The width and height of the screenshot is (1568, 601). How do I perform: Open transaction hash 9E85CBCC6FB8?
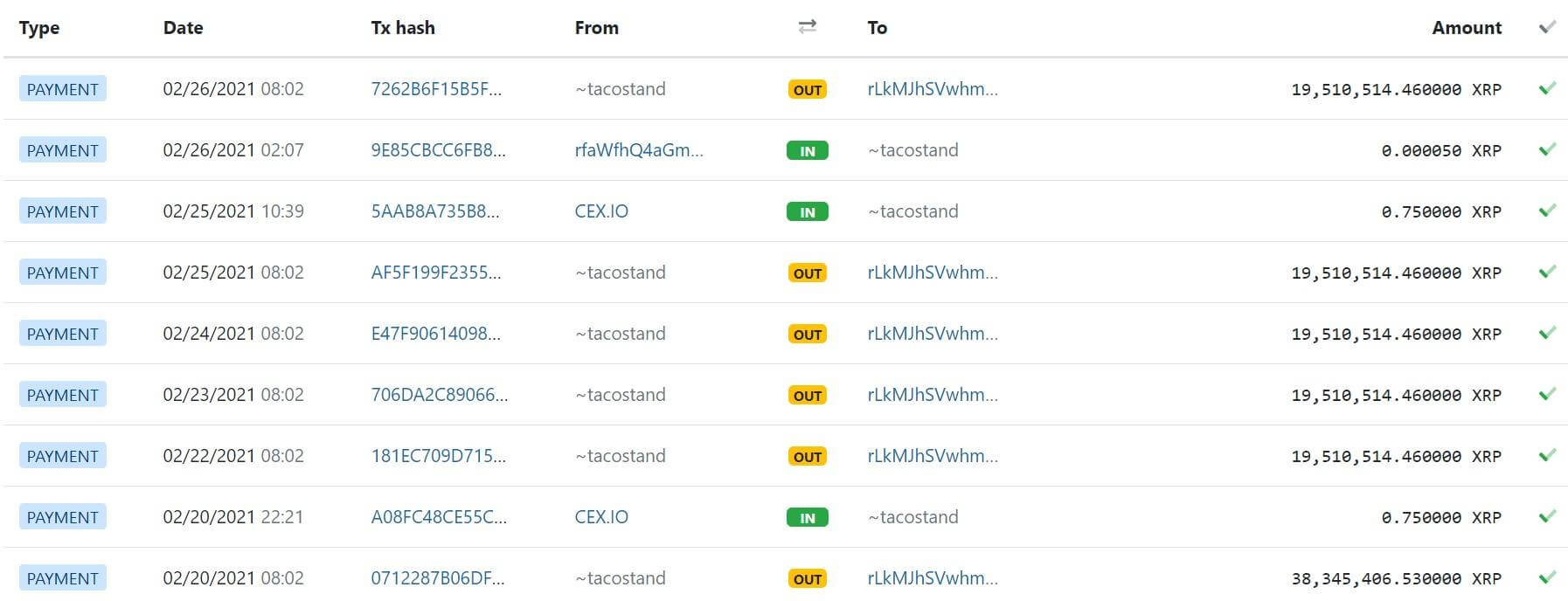pyautogui.click(x=438, y=150)
